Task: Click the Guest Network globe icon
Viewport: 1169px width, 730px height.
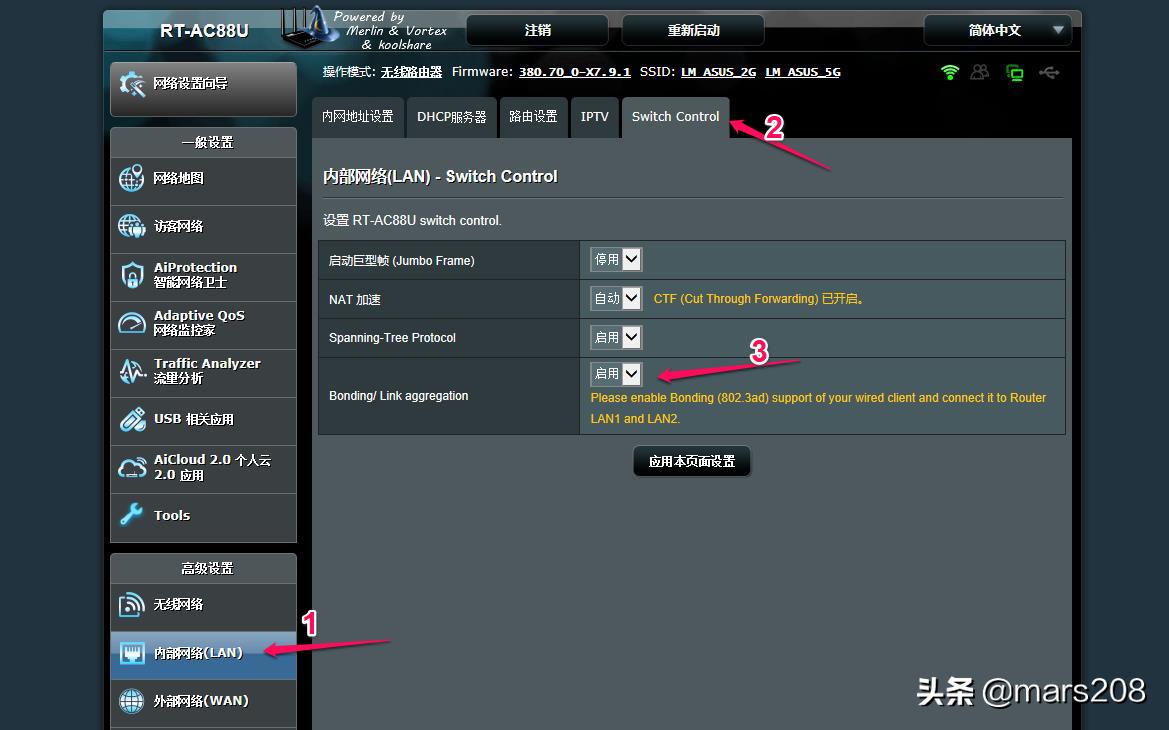Action: (x=131, y=226)
